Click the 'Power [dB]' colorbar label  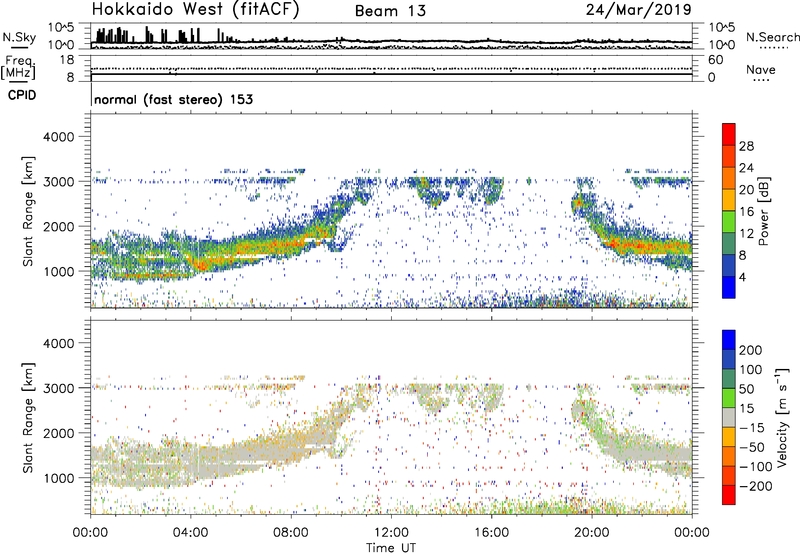[763, 211]
